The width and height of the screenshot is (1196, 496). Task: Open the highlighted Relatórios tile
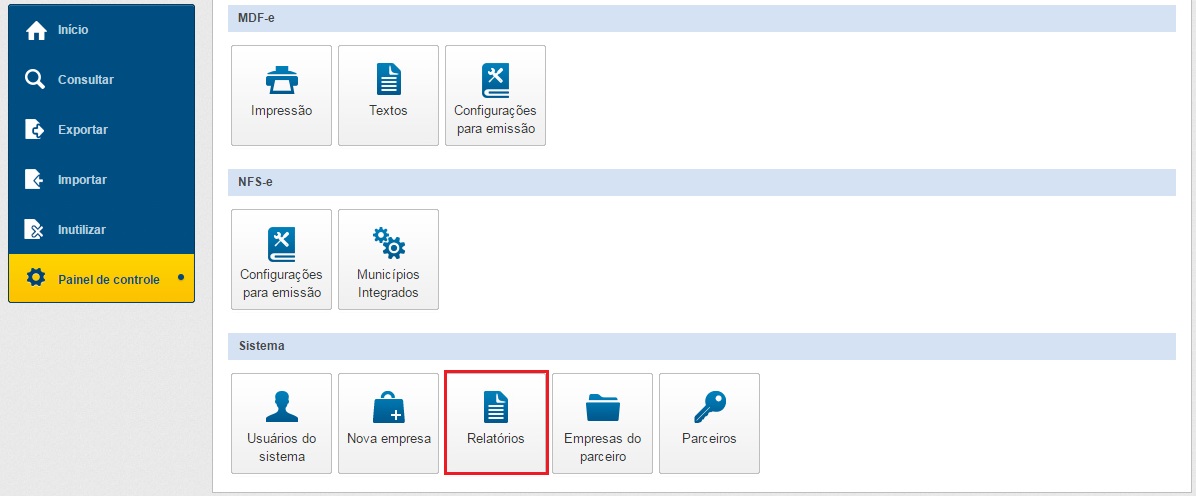(495, 423)
